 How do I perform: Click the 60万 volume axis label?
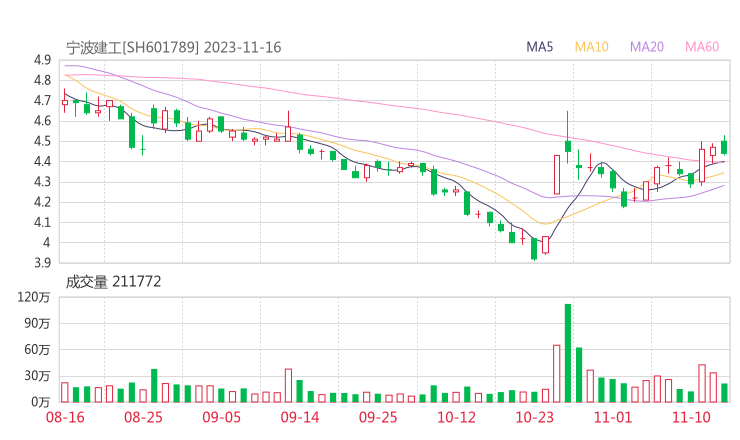tap(37, 350)
